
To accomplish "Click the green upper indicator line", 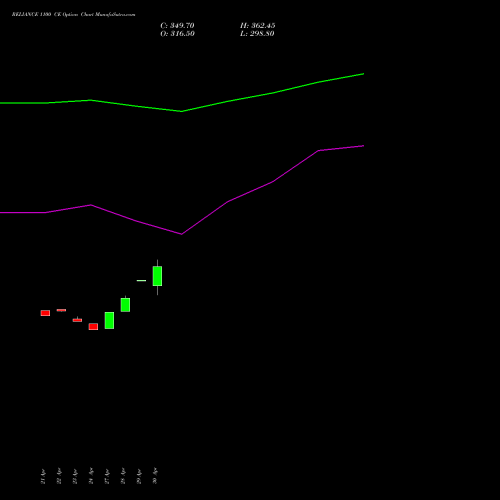I will tap(182, 111).
